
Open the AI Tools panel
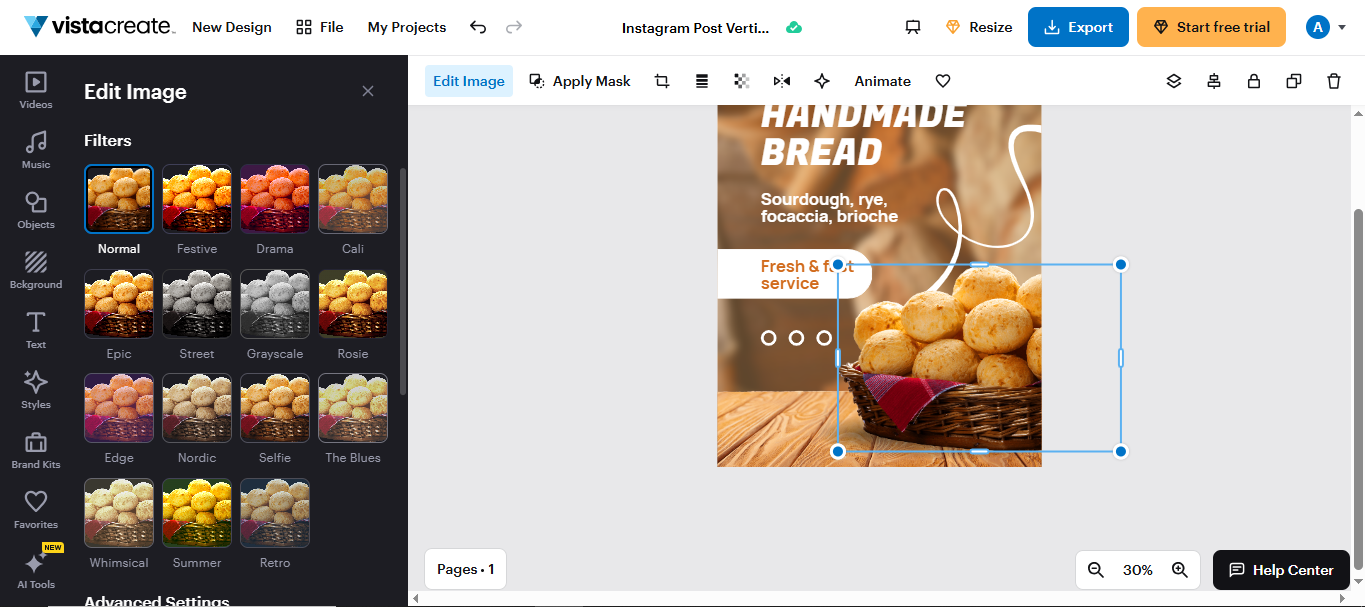pos(35,568)
